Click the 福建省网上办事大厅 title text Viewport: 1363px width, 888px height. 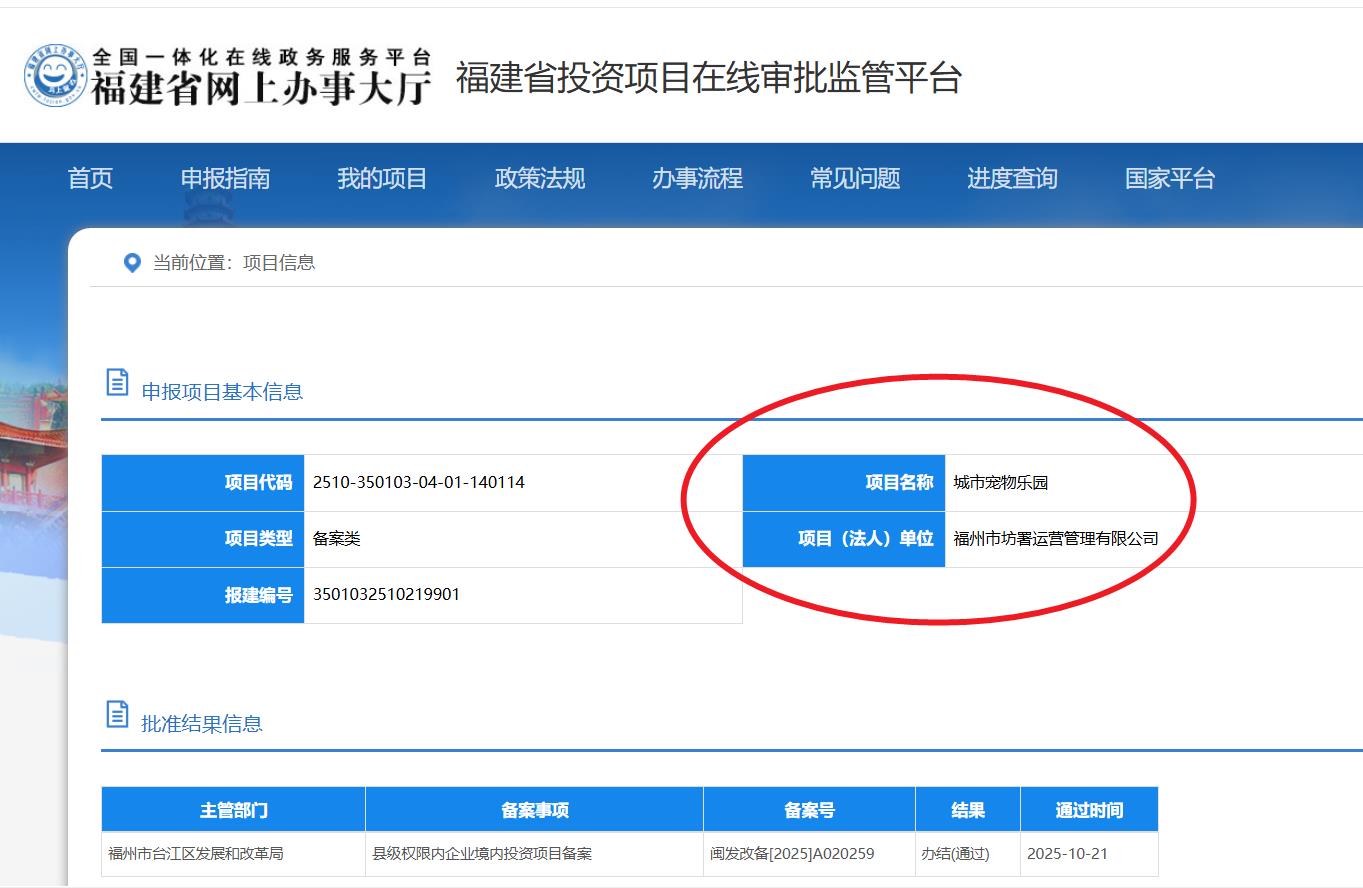click(x=261, y=88)
